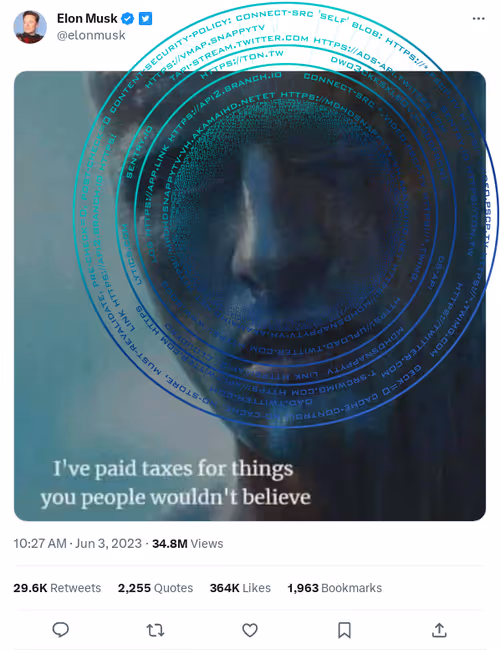Open the 2,255 Quotes list

tap(155, 588)
